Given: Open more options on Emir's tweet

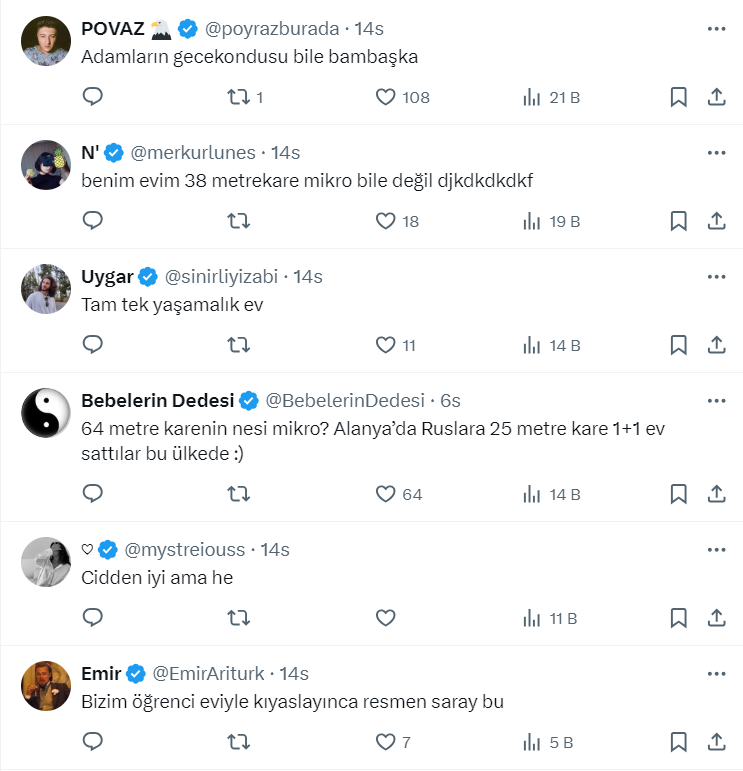Looking at the screenshot, I should 716,673.
